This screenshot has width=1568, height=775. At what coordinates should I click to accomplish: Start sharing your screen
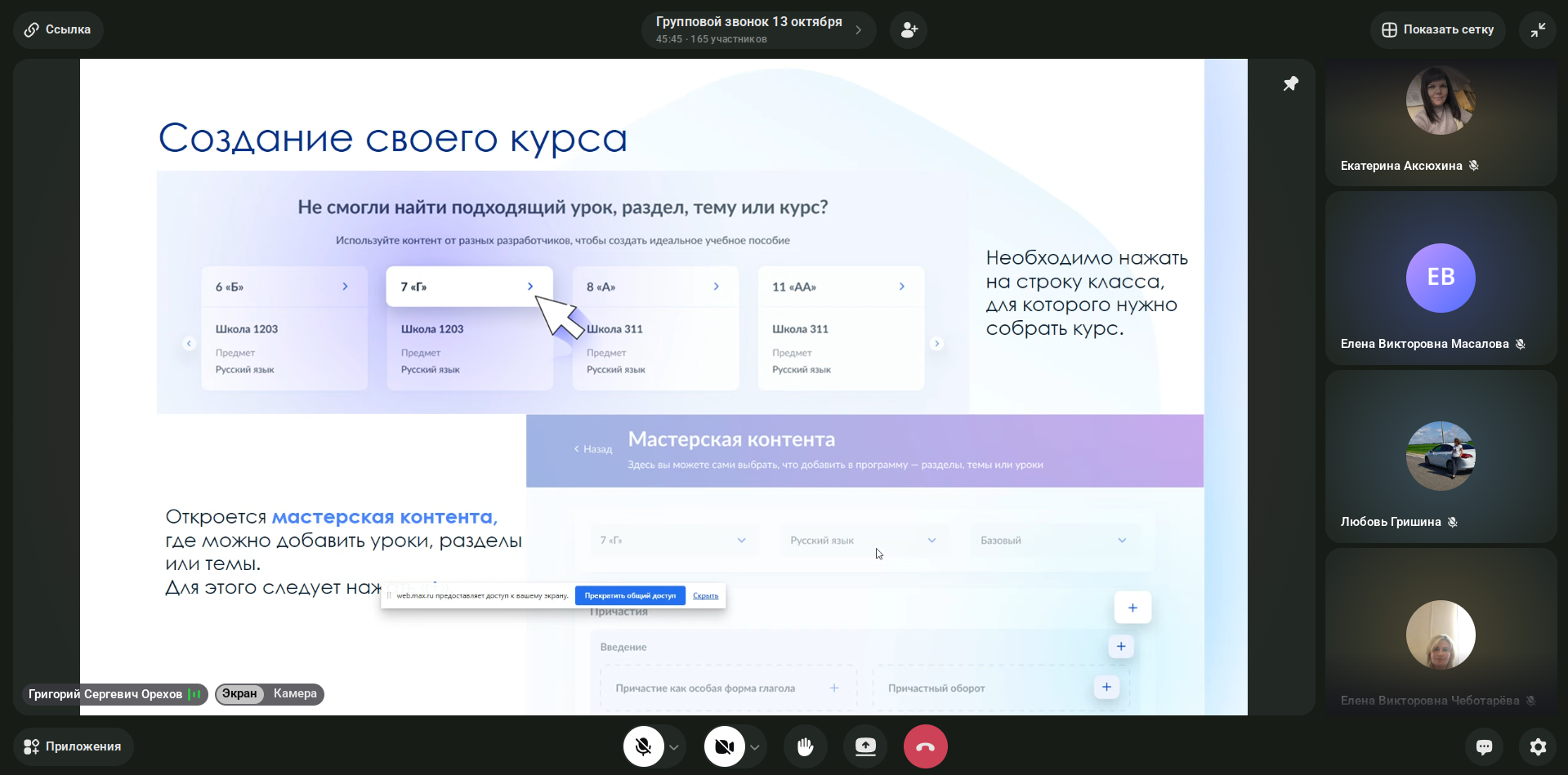click(x=865, y=746)
